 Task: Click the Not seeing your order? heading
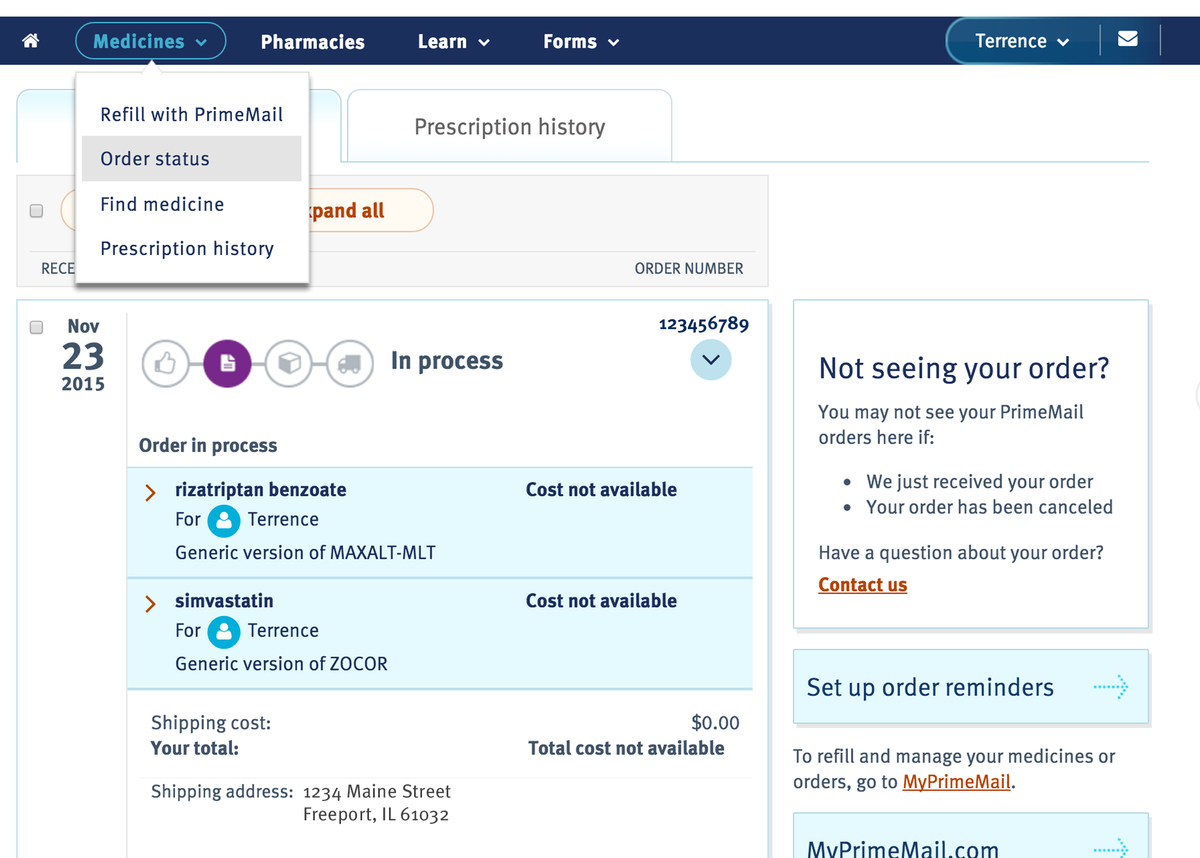tap(964, 368)
